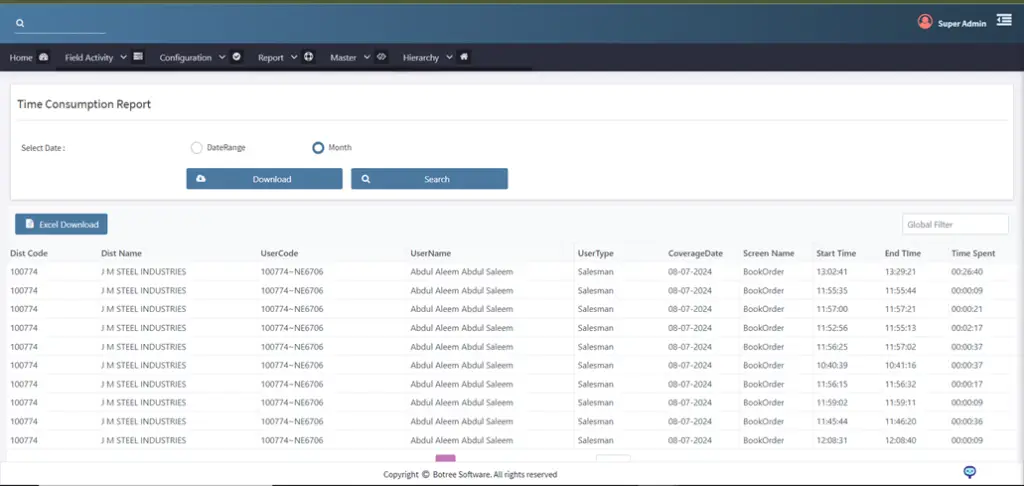Image resolution: width=1024 pixels, height=486 pixels.
Task: Sort by the UserCode column header
Action: [280, 253]
